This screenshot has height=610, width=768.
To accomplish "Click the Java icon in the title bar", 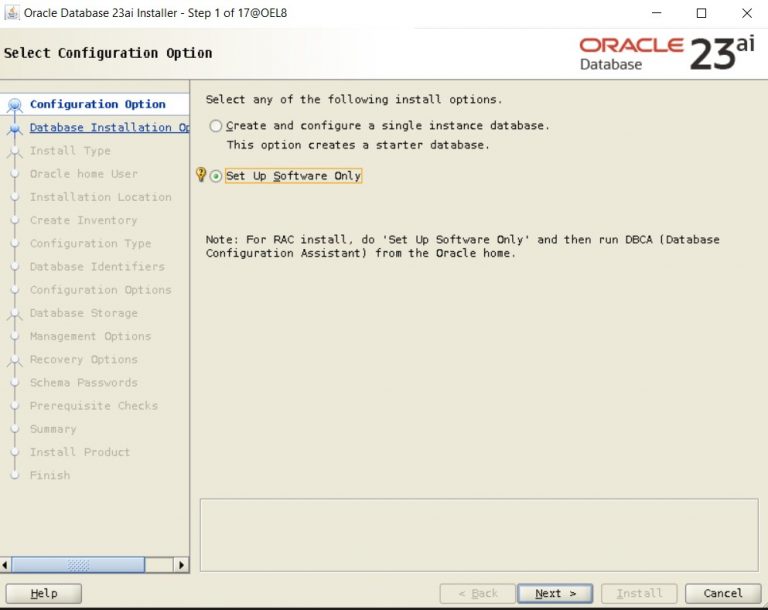I will click(12, 13).
